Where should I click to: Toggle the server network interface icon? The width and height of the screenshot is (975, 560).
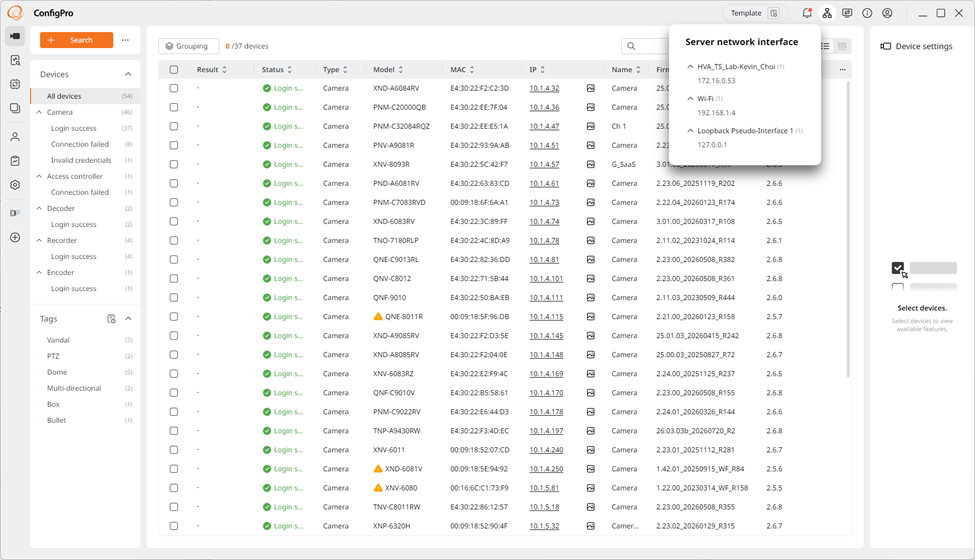(x=827, y=13)
